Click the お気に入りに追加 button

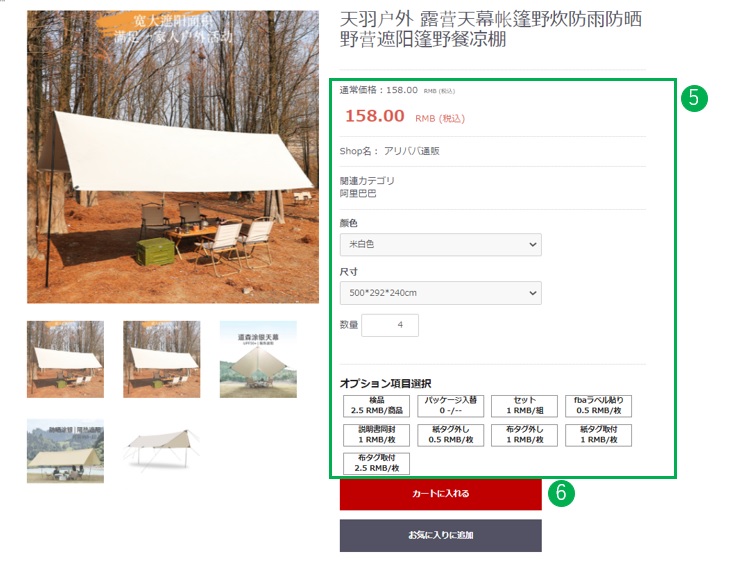point(440,535)
